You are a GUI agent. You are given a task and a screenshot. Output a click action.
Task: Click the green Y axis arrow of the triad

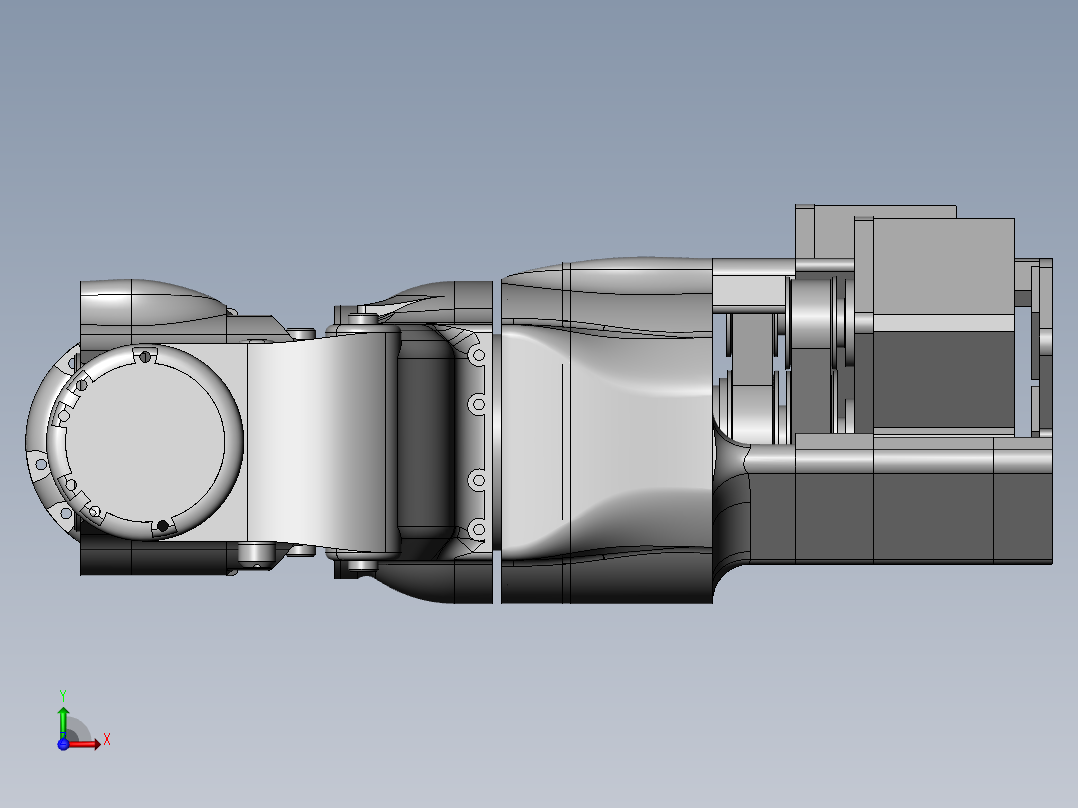point(63,722)
